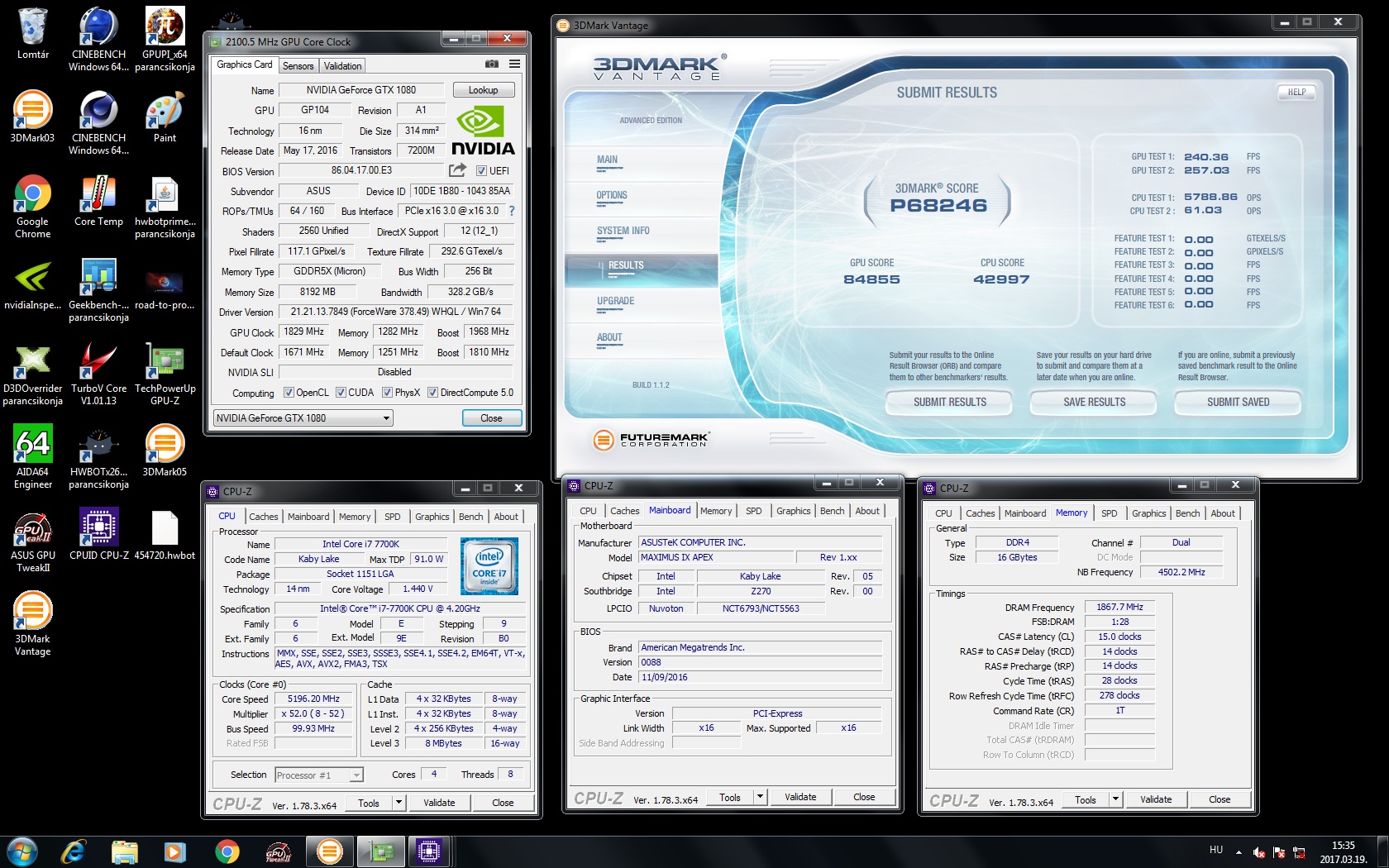Click the volume icon in system tray

point(1259,852)
